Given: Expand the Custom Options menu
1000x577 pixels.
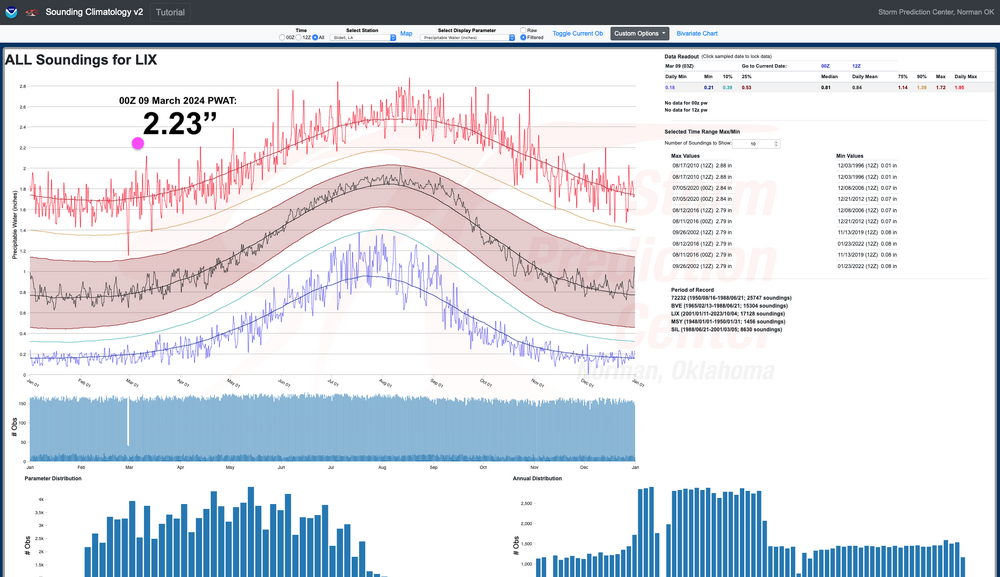Looking at the screenshot, I should click(640, 34).
